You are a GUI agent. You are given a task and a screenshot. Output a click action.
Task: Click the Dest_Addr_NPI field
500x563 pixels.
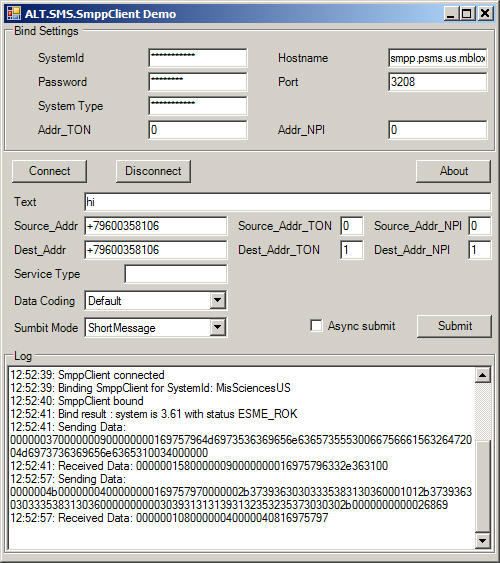click(x=480, y=250)
